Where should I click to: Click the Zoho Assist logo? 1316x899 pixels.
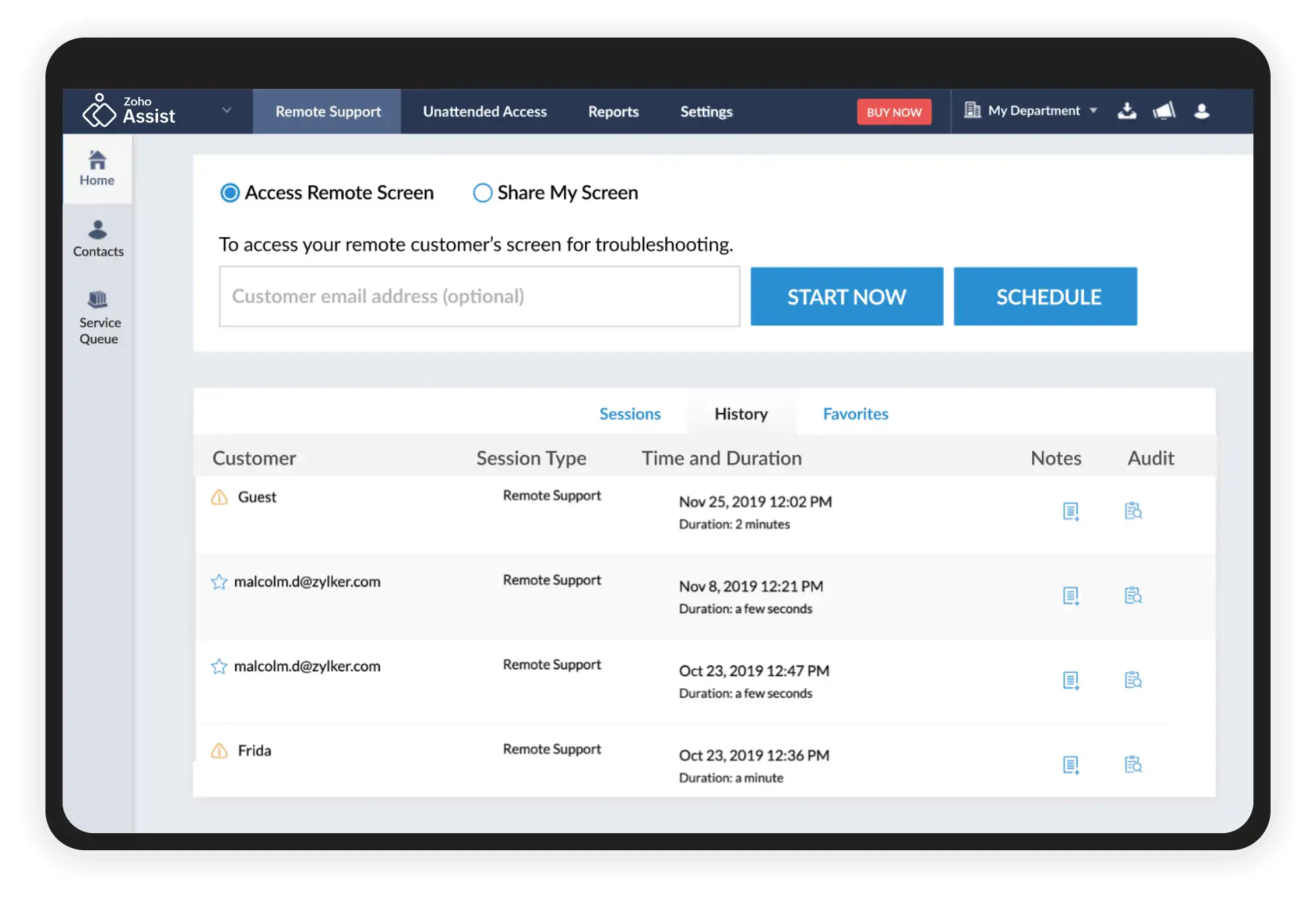(129, 111)
